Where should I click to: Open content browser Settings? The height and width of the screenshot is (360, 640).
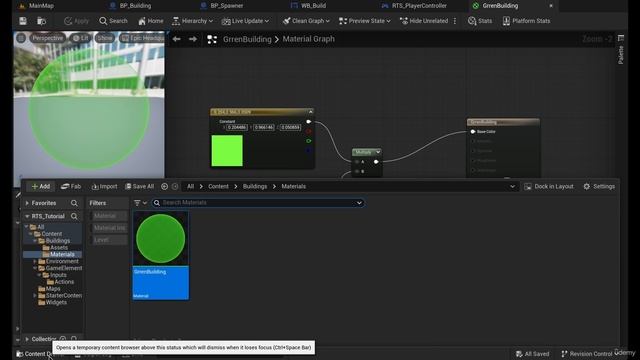pos(599,187)
